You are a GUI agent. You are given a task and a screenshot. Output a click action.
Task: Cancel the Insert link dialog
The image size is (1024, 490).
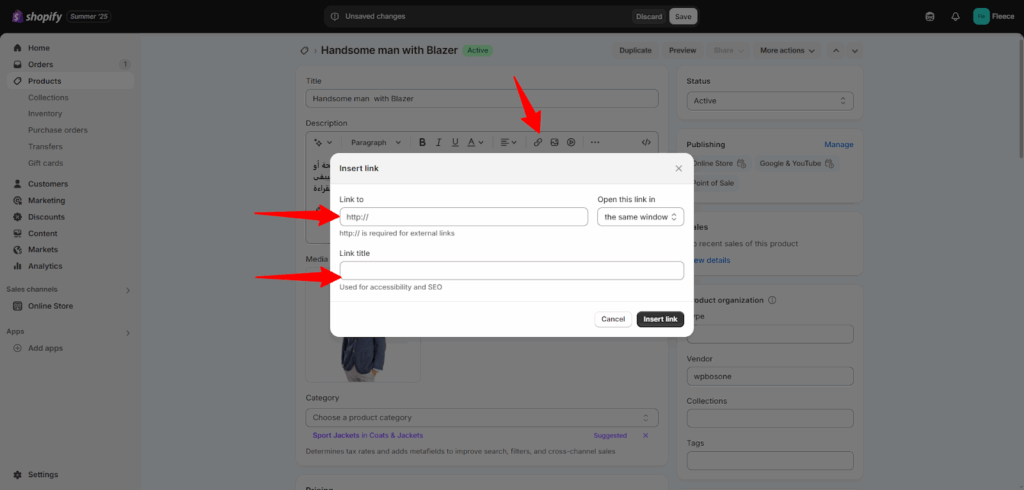(x=613, y=319)
